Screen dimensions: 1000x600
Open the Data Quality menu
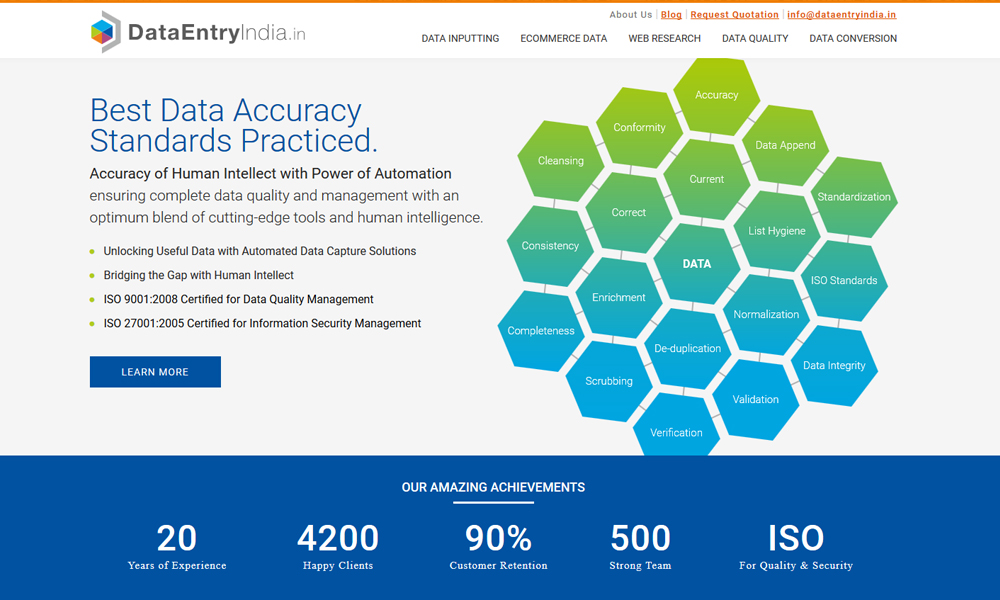pos(755,39)
